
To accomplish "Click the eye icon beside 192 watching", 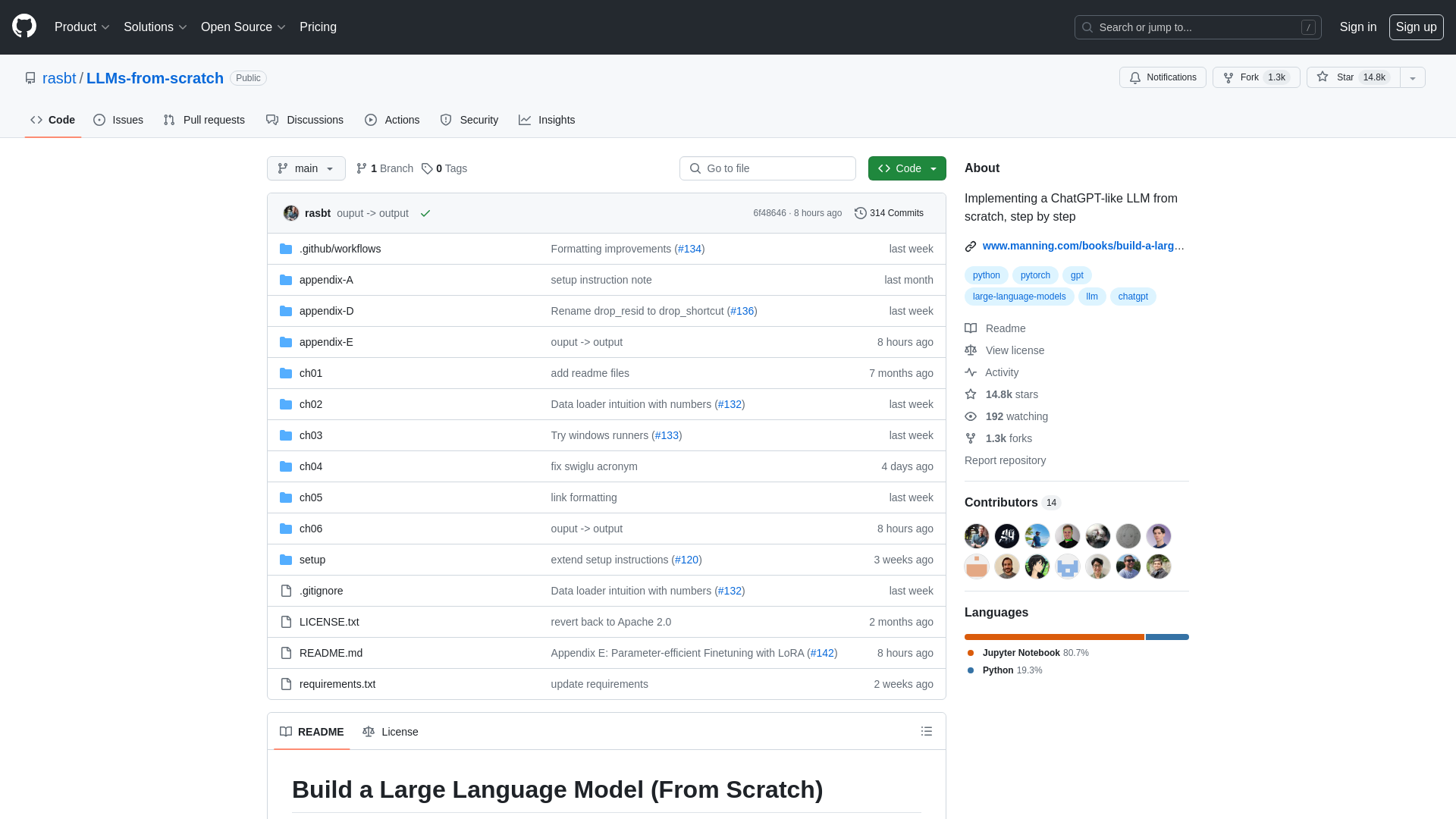I will click(x=971, y=416).
